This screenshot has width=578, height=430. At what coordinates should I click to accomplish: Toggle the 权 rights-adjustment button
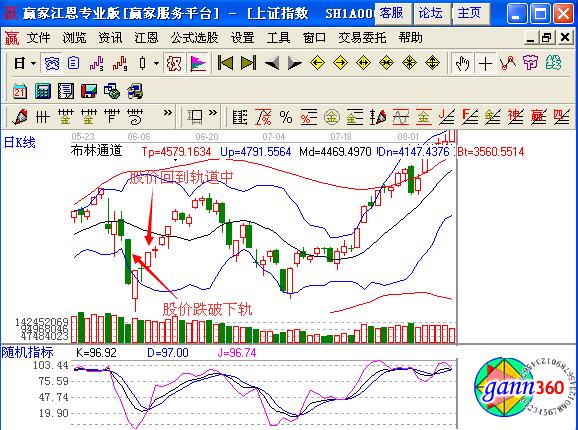pyautogui.click(x=174, y=63)
